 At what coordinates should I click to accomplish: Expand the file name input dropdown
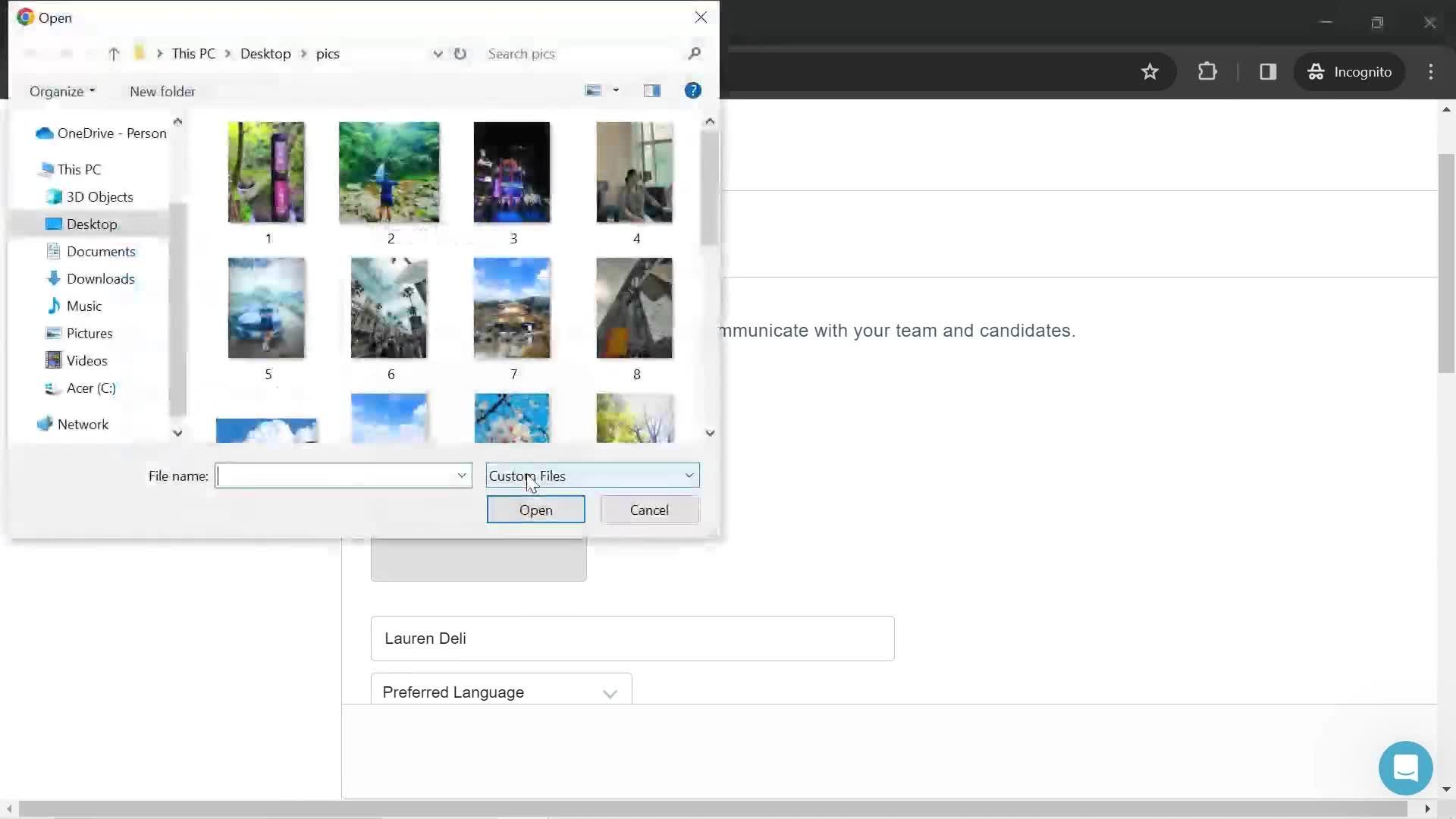tap(462, 475)
